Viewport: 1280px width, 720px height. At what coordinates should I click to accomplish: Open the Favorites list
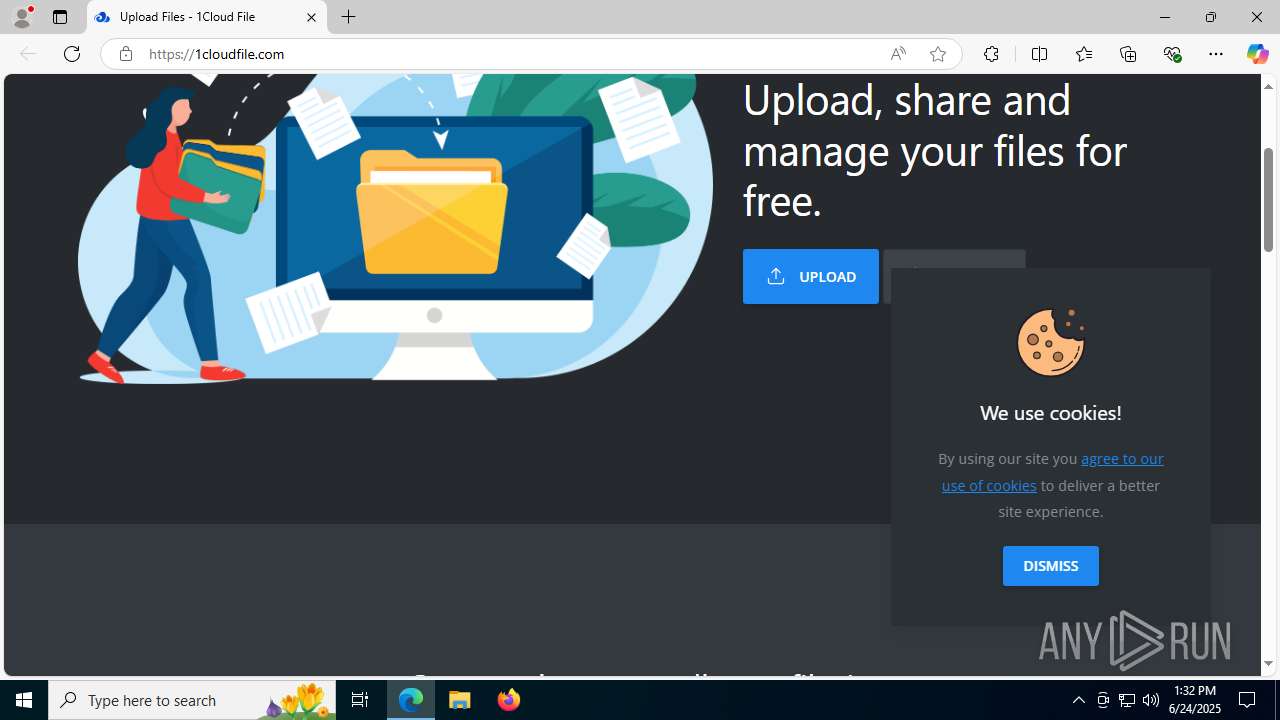(1083, 54)
